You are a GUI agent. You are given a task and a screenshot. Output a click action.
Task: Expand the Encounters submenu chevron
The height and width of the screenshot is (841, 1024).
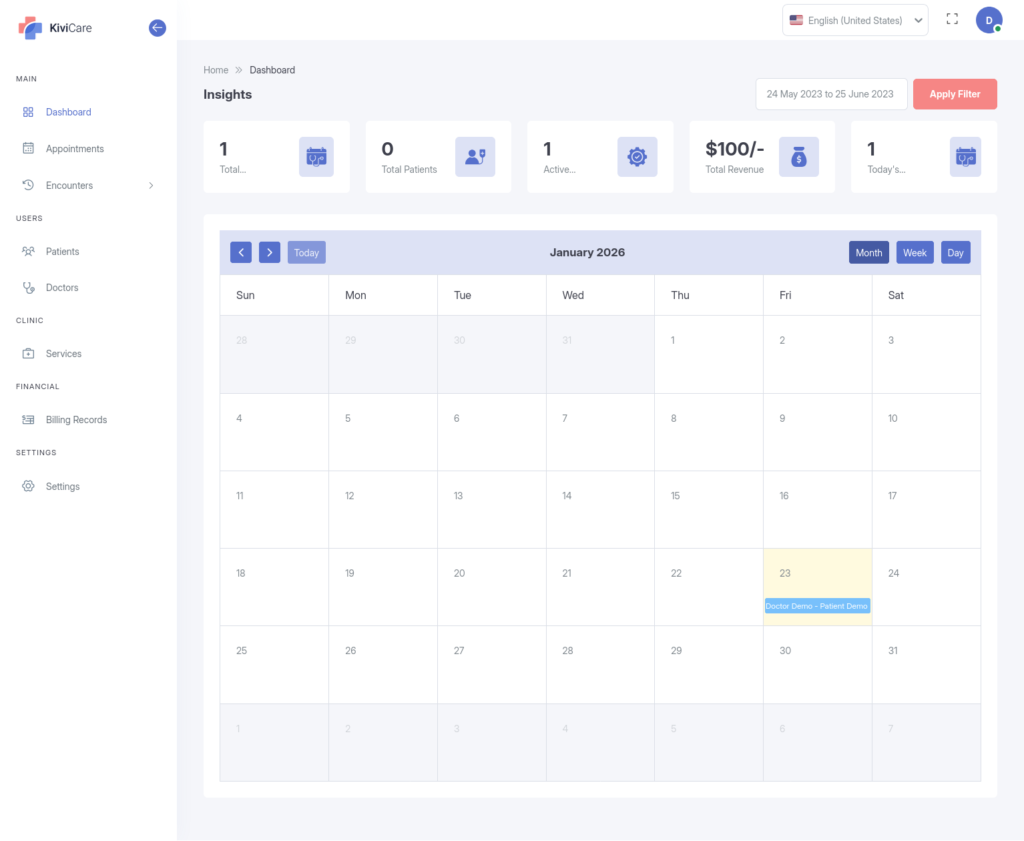(151, 185)
